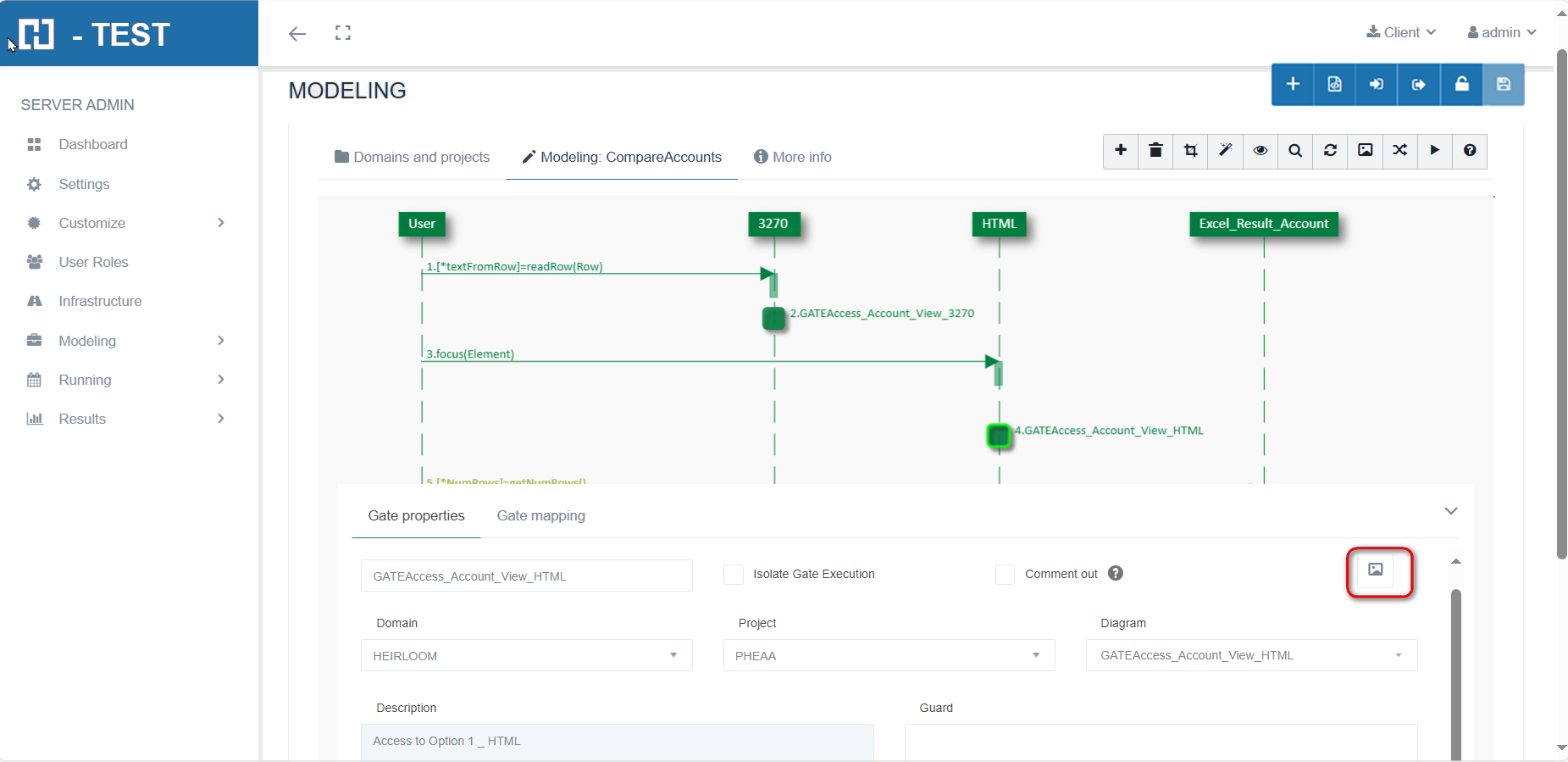The width and height of the screenshot is (1568, 762).
Task: Click the Description text field
Action: tap(617, 741)
